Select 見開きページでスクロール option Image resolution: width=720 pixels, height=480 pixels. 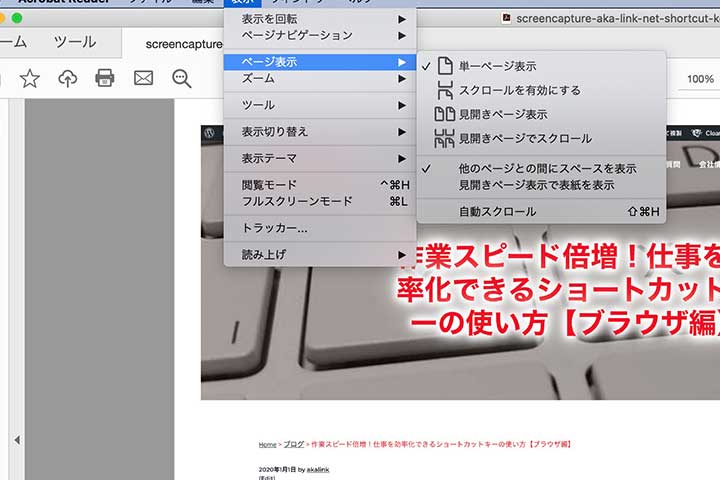[x=542, y=138]
